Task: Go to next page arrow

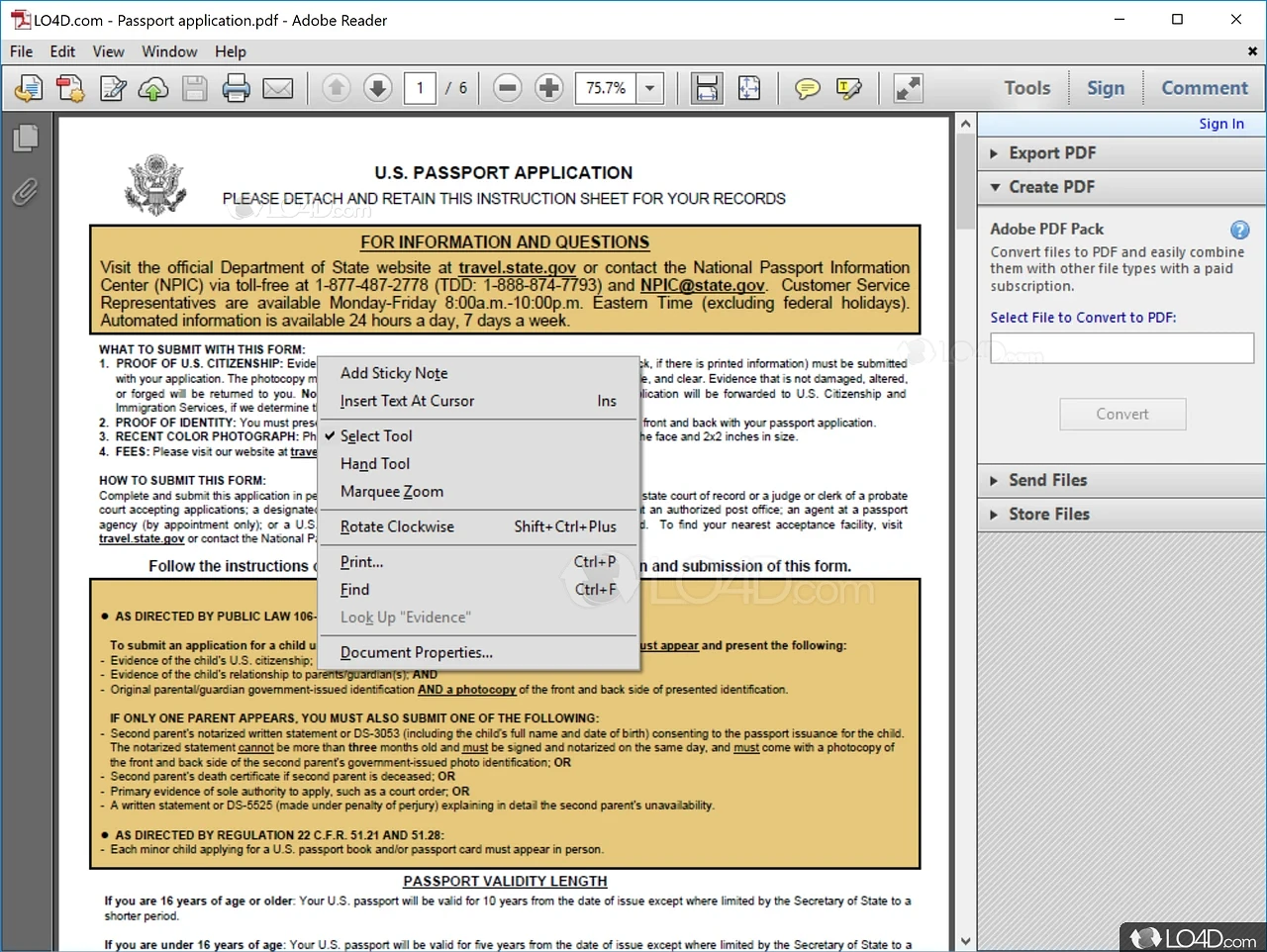Action: pos(377,88)
